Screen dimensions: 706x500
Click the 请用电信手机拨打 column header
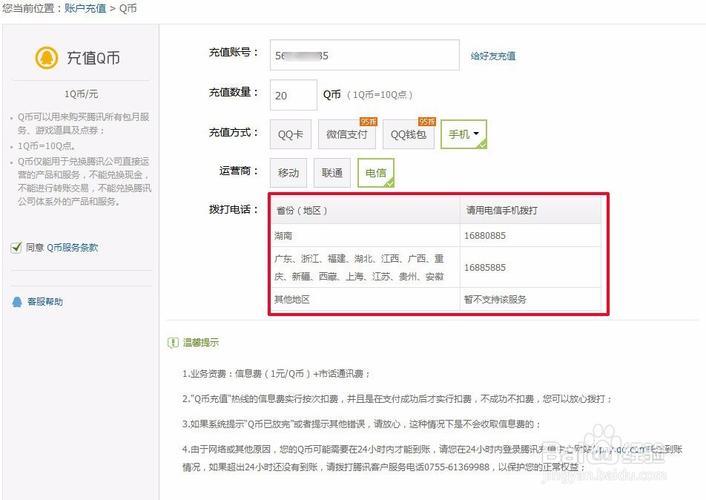531,210
